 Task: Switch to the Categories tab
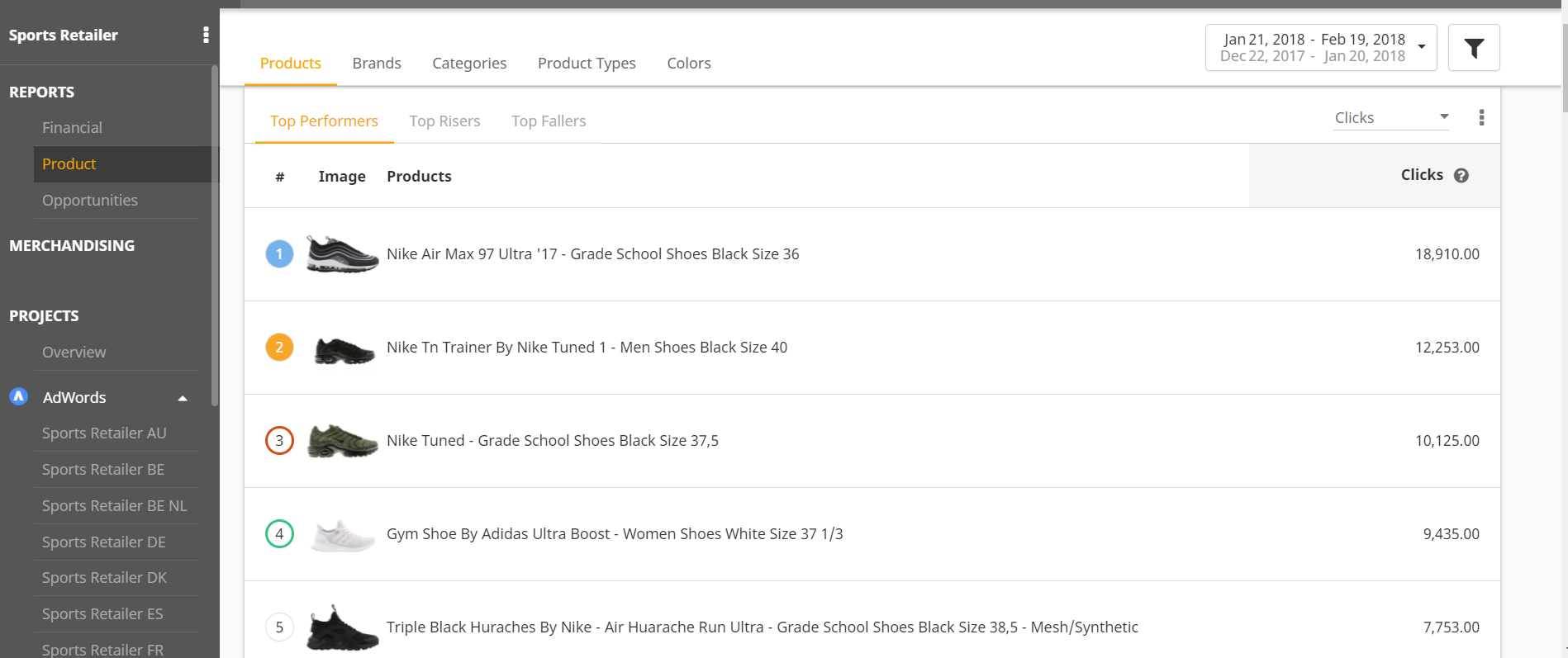469,64
